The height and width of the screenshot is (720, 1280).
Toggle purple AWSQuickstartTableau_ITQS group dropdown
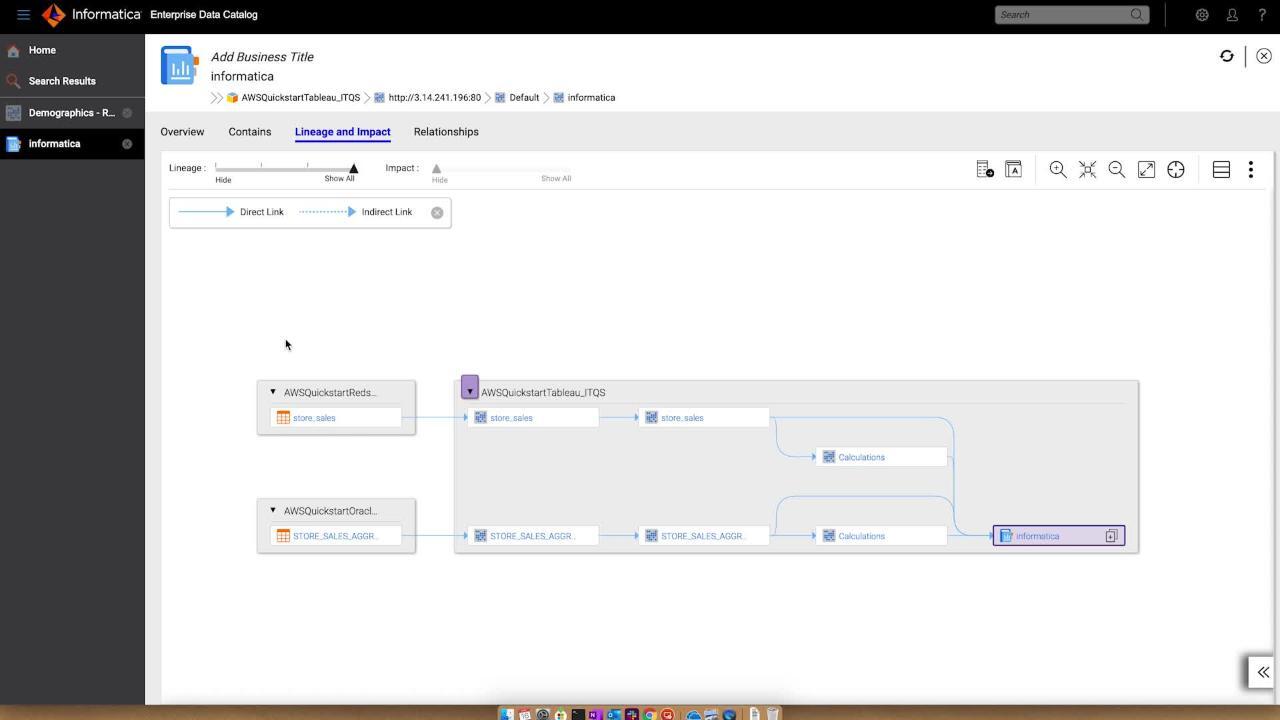point(470,388)
